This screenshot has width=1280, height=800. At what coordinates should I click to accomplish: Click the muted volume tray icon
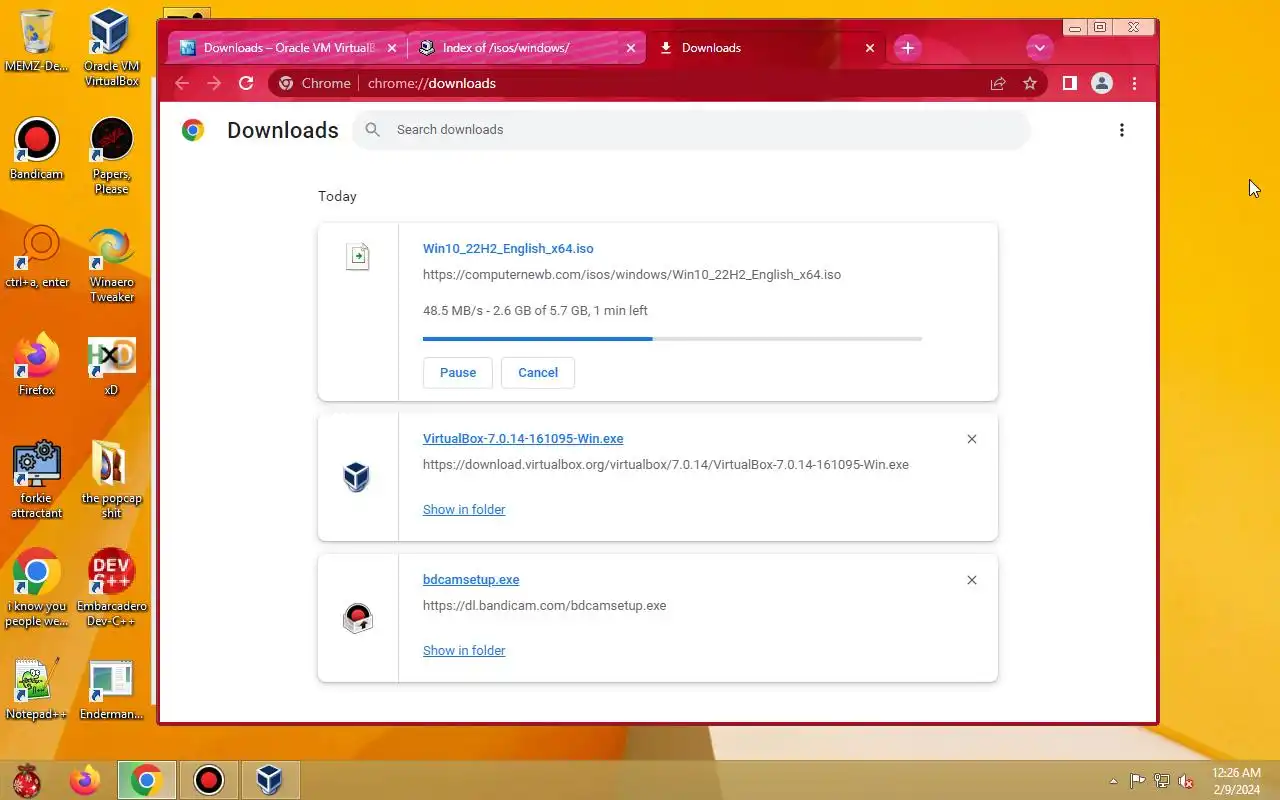(1186, 781)
